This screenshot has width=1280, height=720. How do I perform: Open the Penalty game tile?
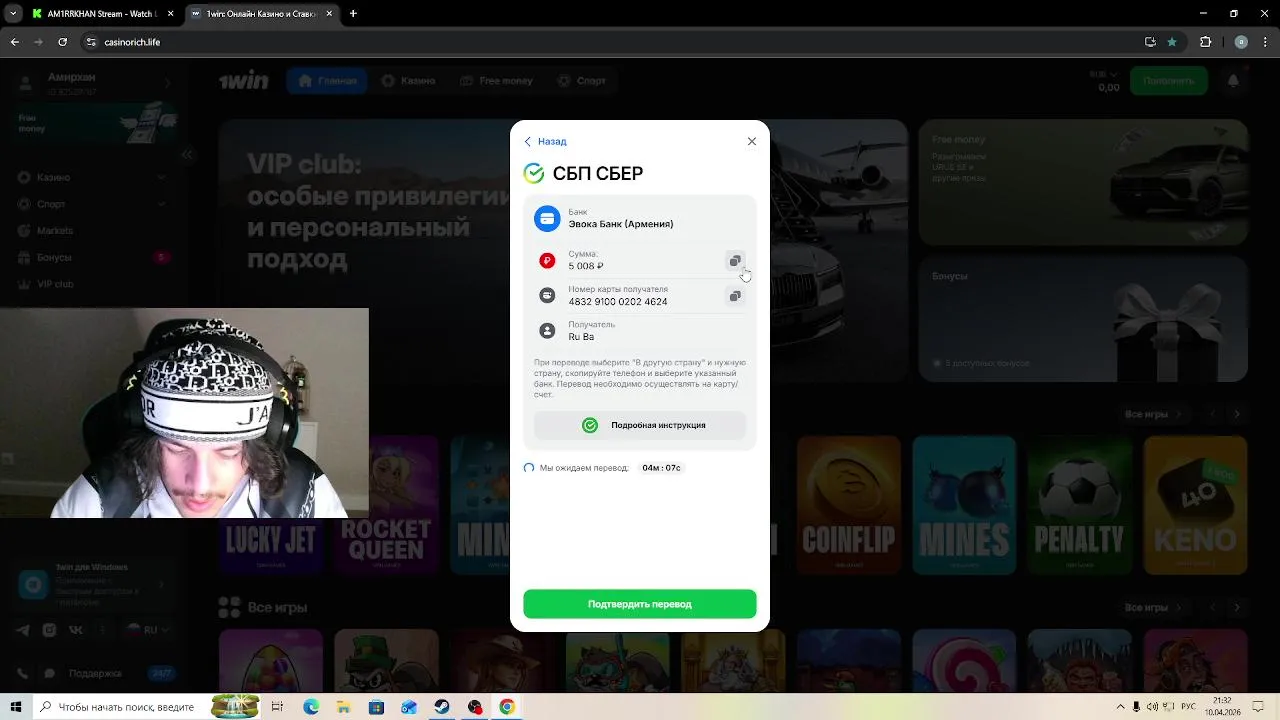(x=1080, y=505)
